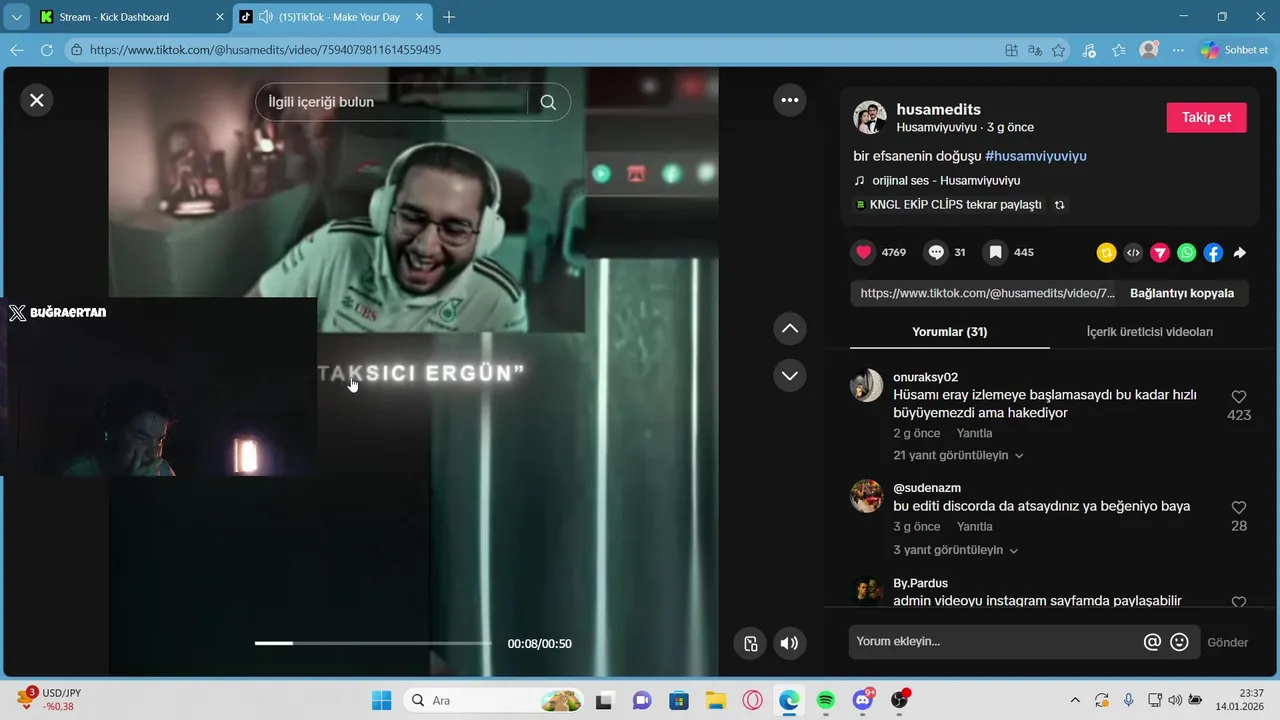Like By.Pardus's comment
Image resolution: width=1280 pixels, height=720 pixels.
(1239, 602)
